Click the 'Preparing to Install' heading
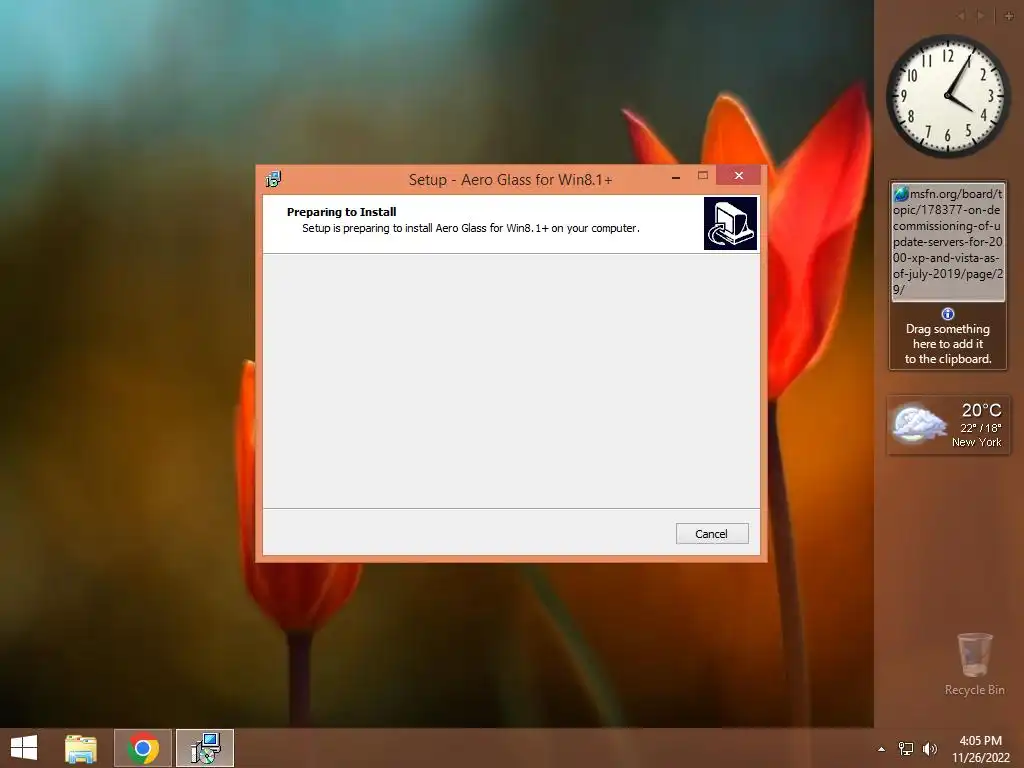This screenshot has height=768, width=1024. point(342,212)
